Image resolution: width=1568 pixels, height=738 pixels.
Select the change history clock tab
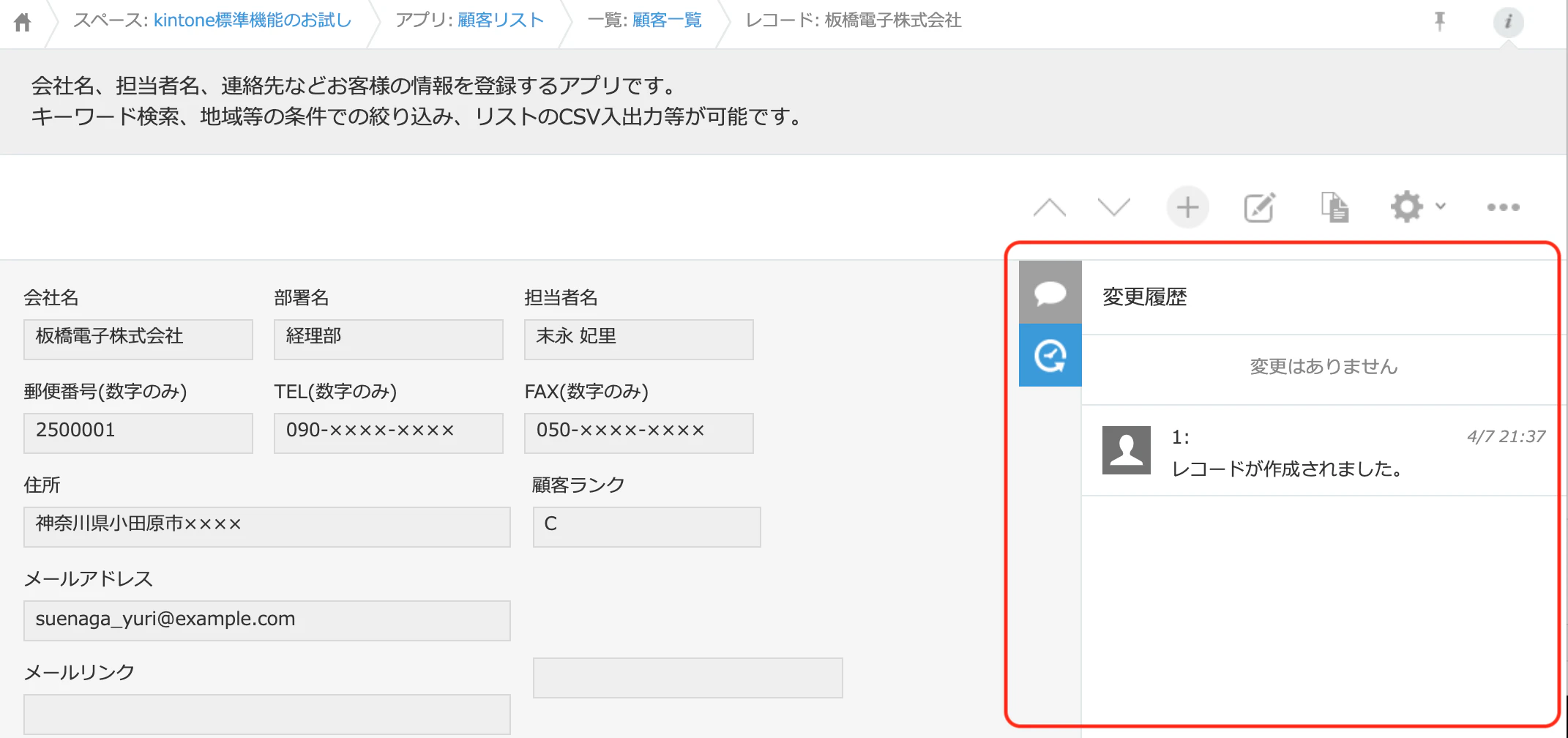pyautogui.click(x=1050, y=356)
